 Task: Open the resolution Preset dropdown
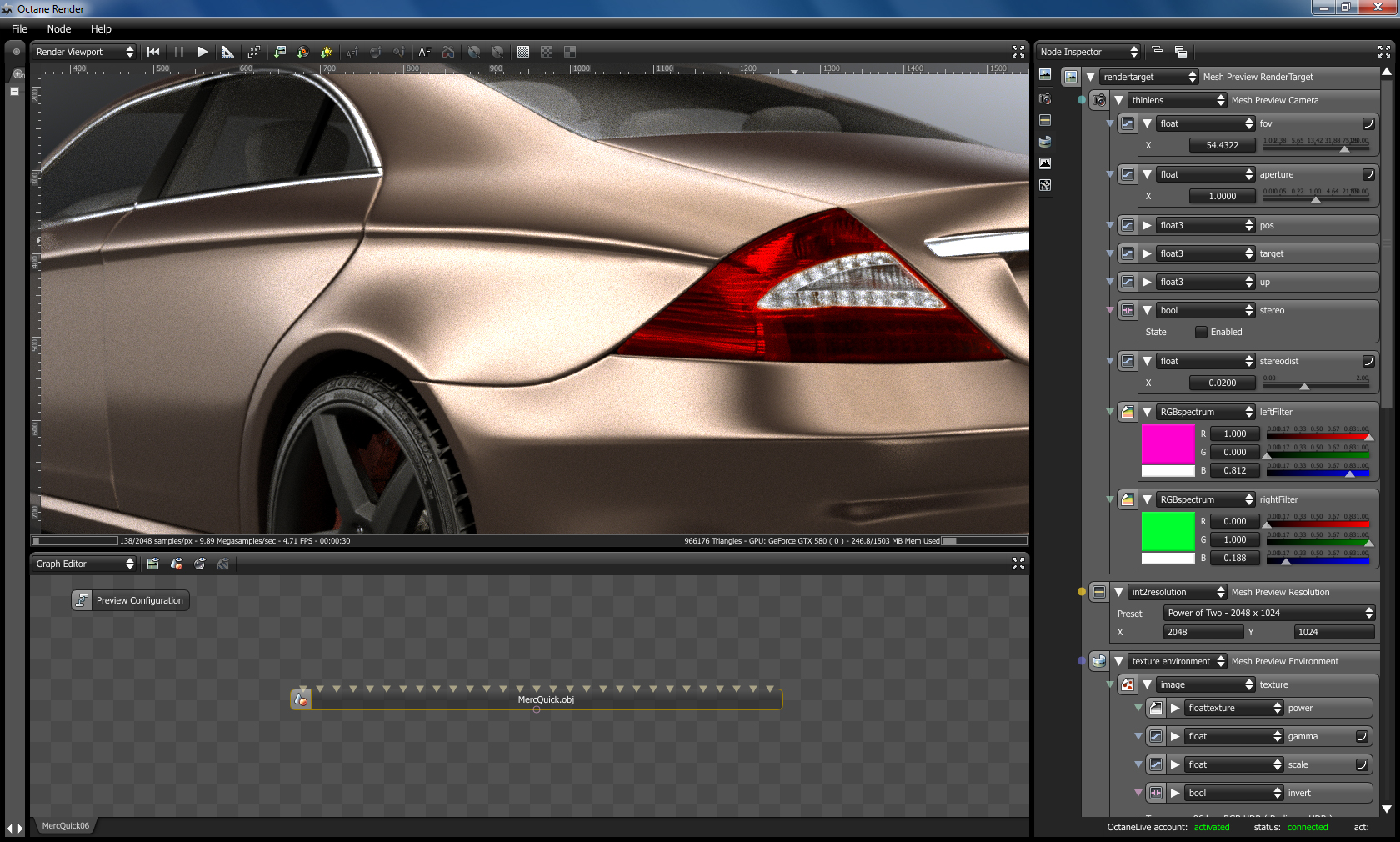(x=1268, y=613)
